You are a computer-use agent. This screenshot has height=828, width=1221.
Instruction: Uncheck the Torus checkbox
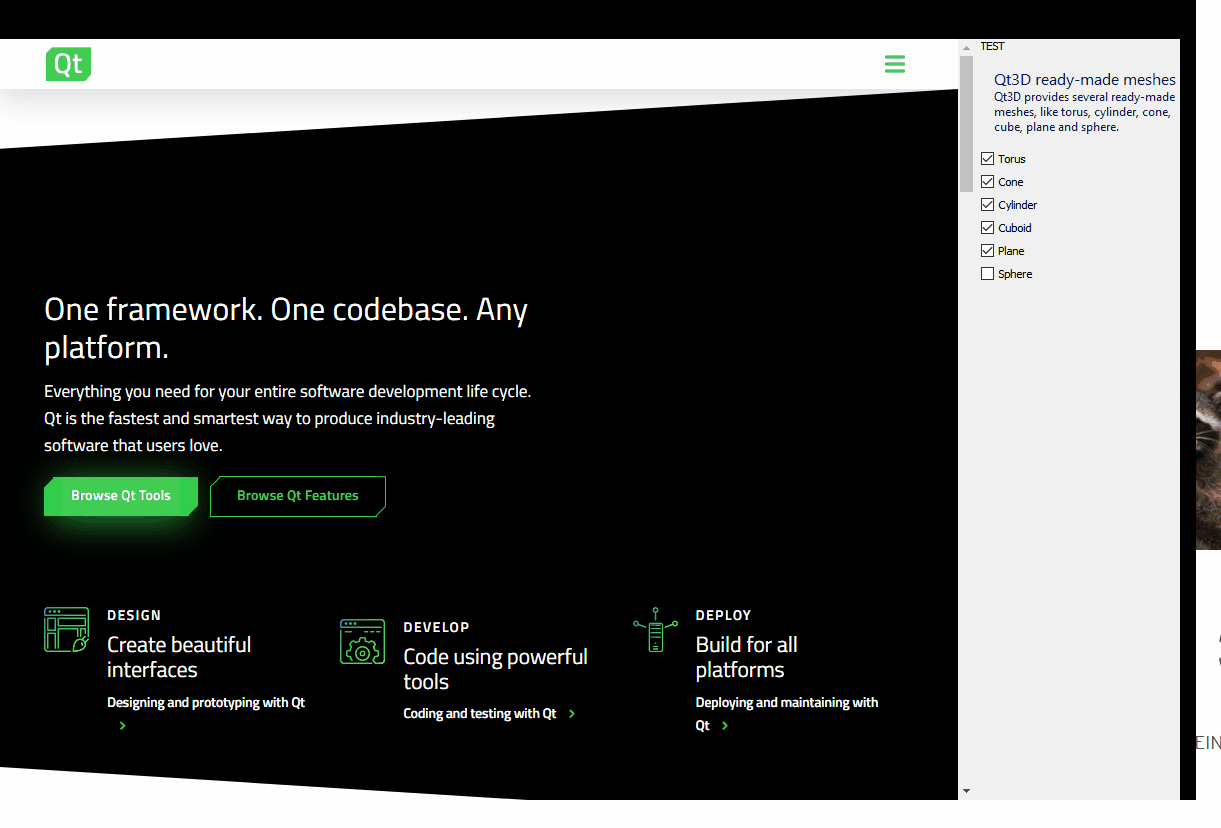click(x=988, y=159)
